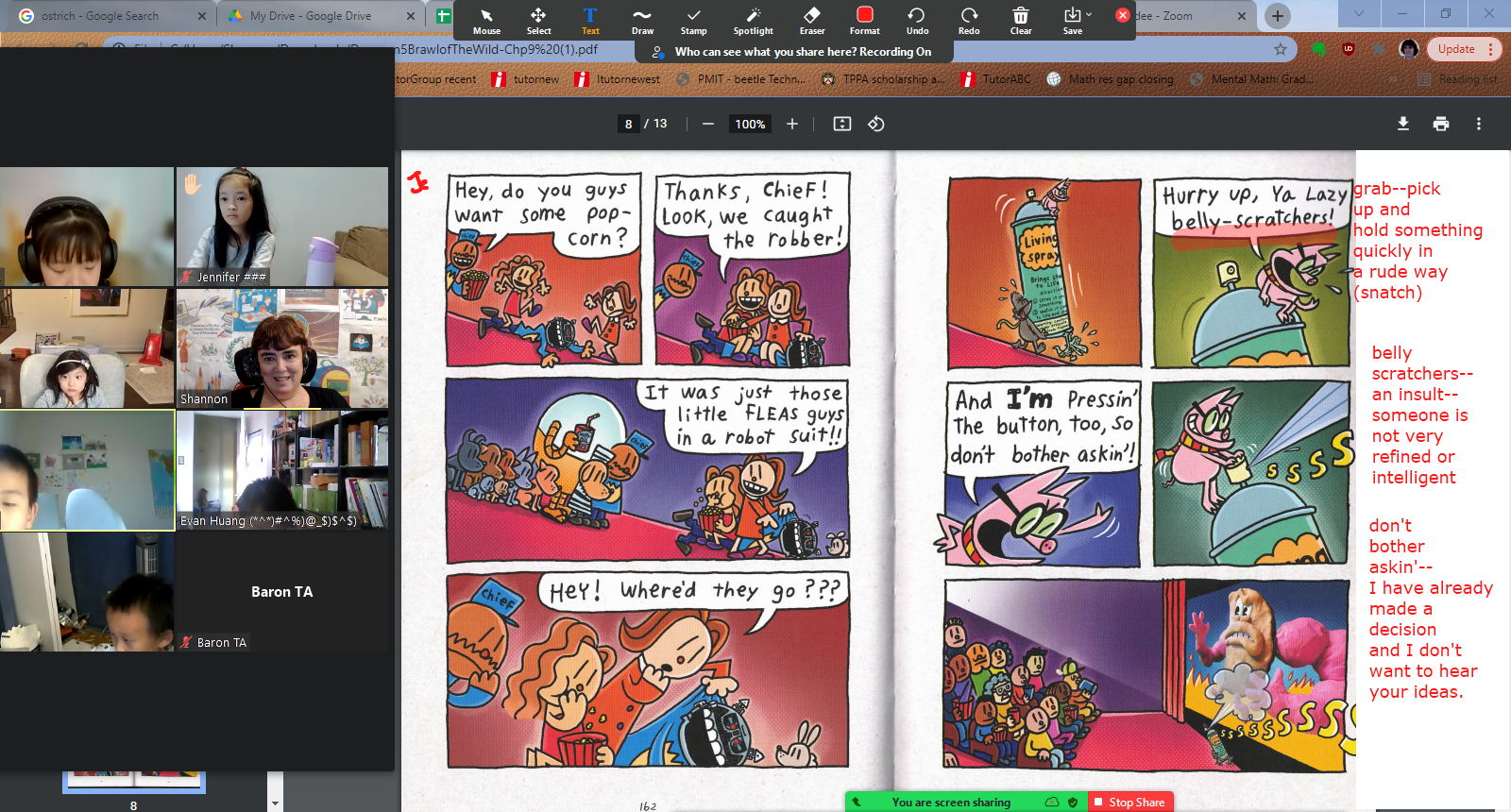The image size is (1511, 812).
Task: Click the 100% zoom level field
Action: point(751,124)
